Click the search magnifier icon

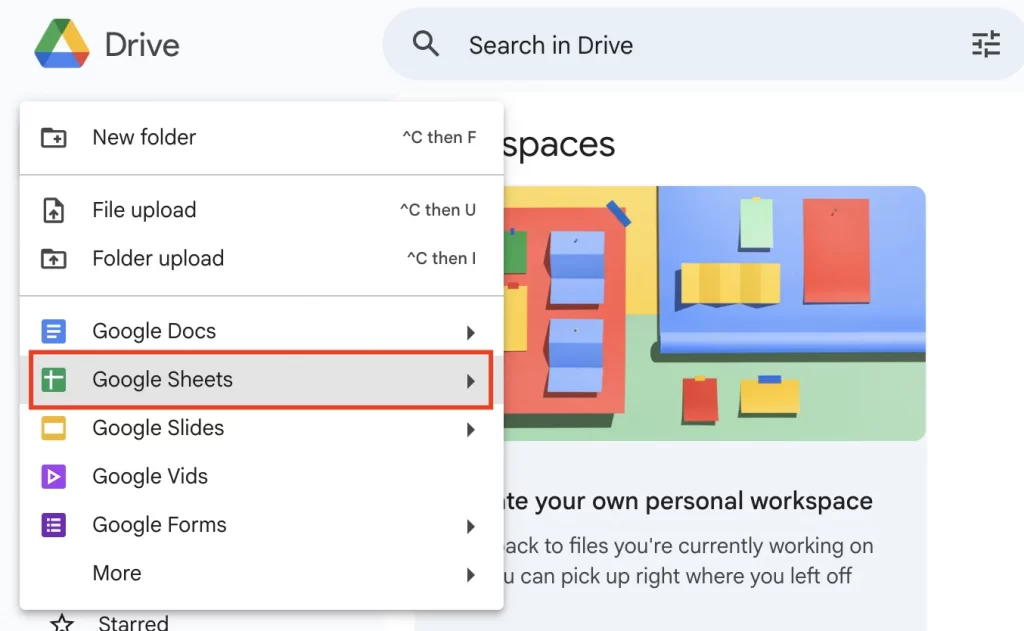coord(426,44)
